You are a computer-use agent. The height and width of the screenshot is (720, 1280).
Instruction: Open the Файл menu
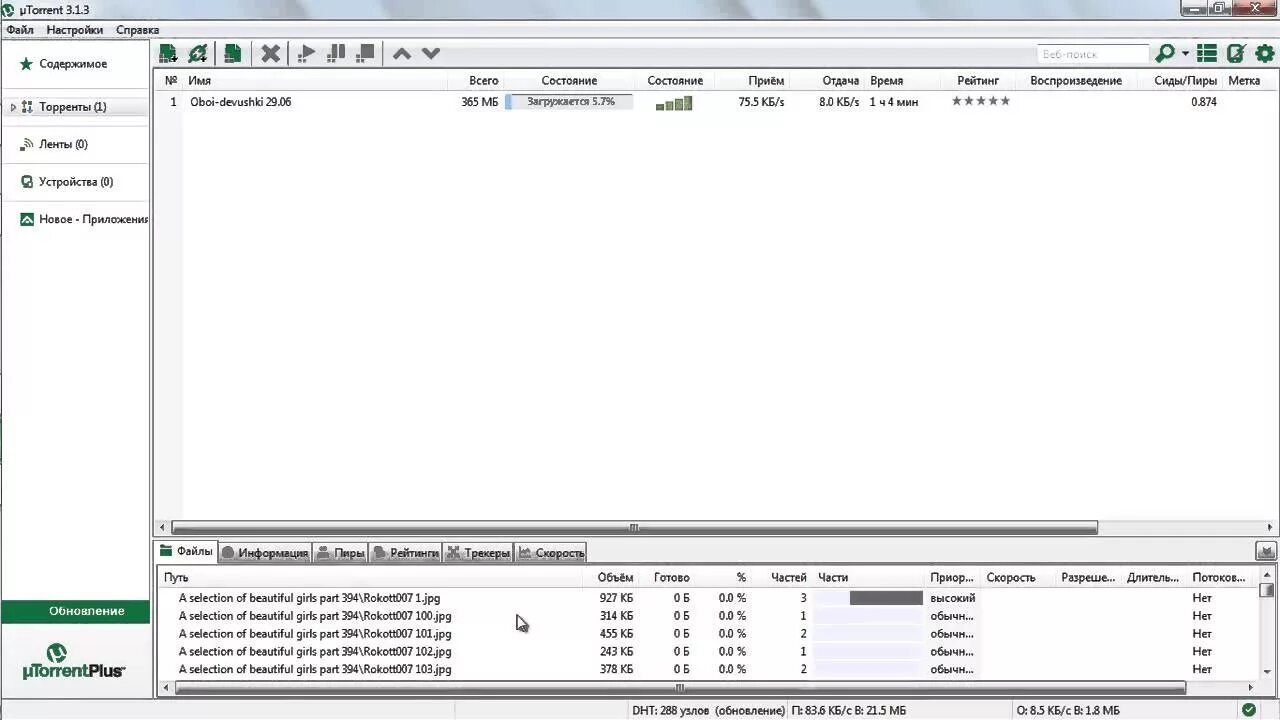(x=20, y=30)
